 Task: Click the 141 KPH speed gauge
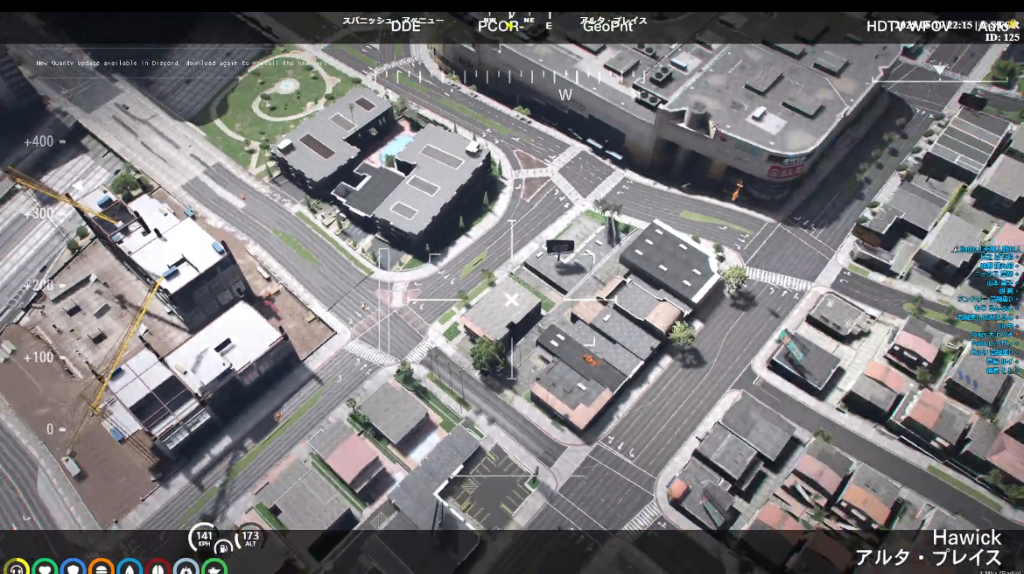(204, 538)
